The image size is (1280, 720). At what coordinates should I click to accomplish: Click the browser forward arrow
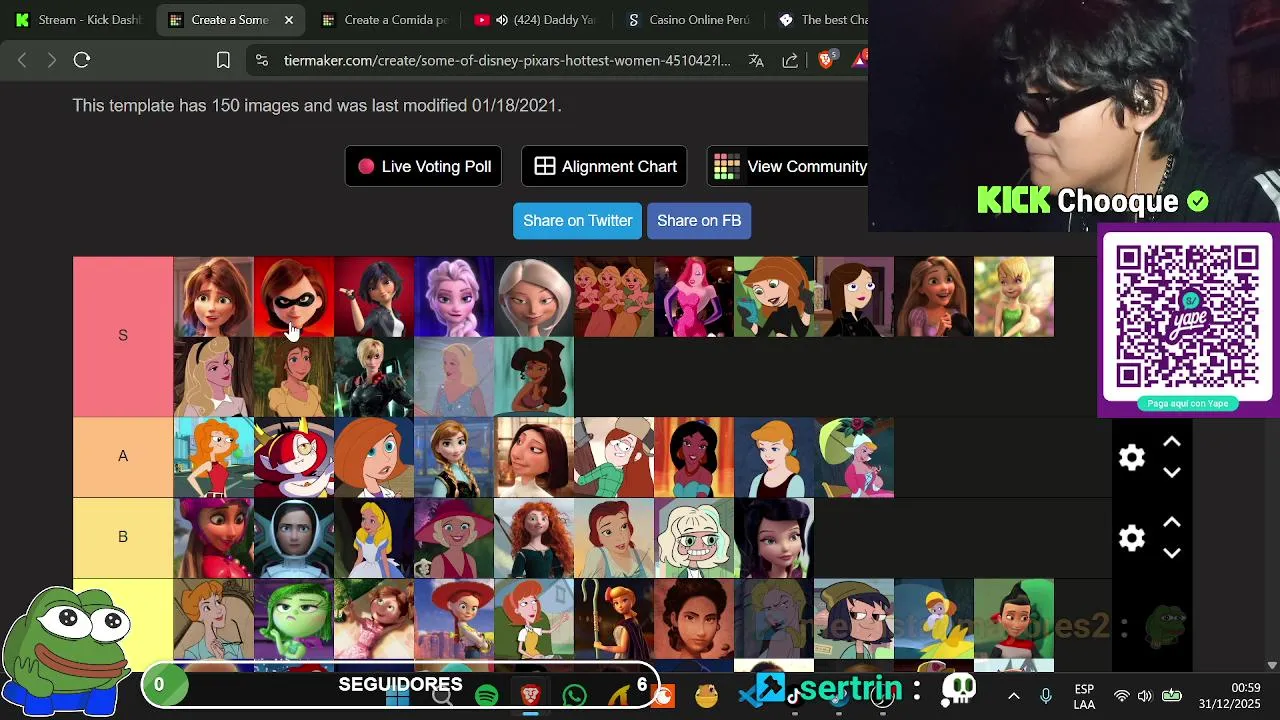pyautogui.click(x=52, y=60)
